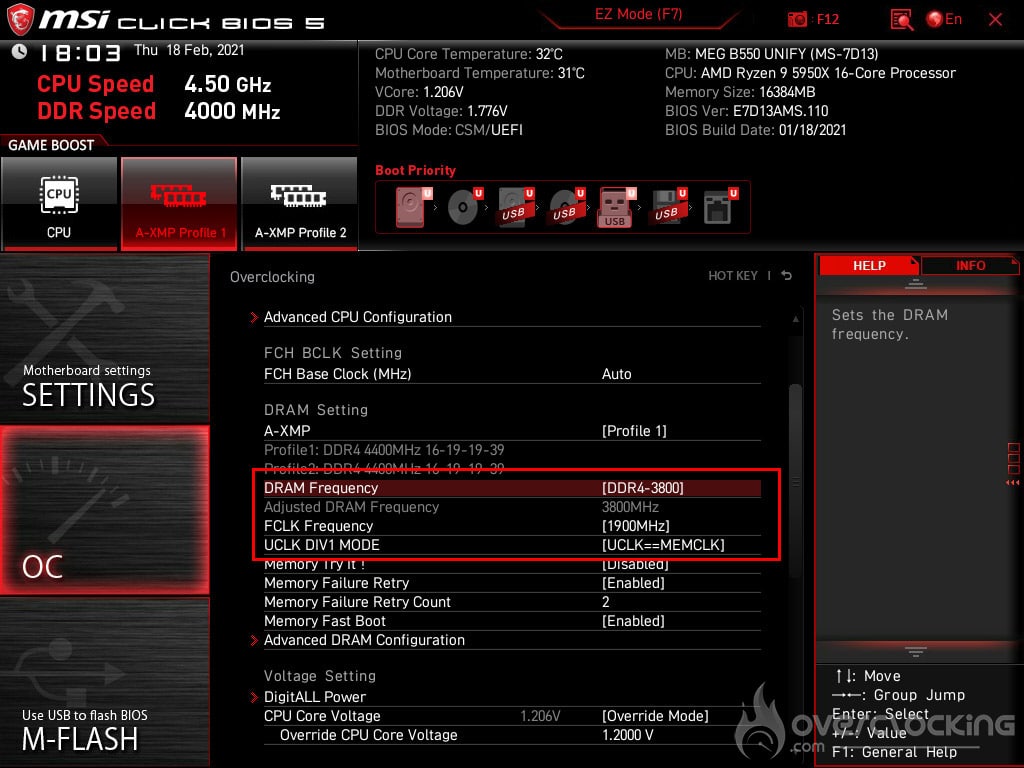Toggle A-XMP Profile 1 button
This screenshot has height=768, width=1024.
pos(179,203)
